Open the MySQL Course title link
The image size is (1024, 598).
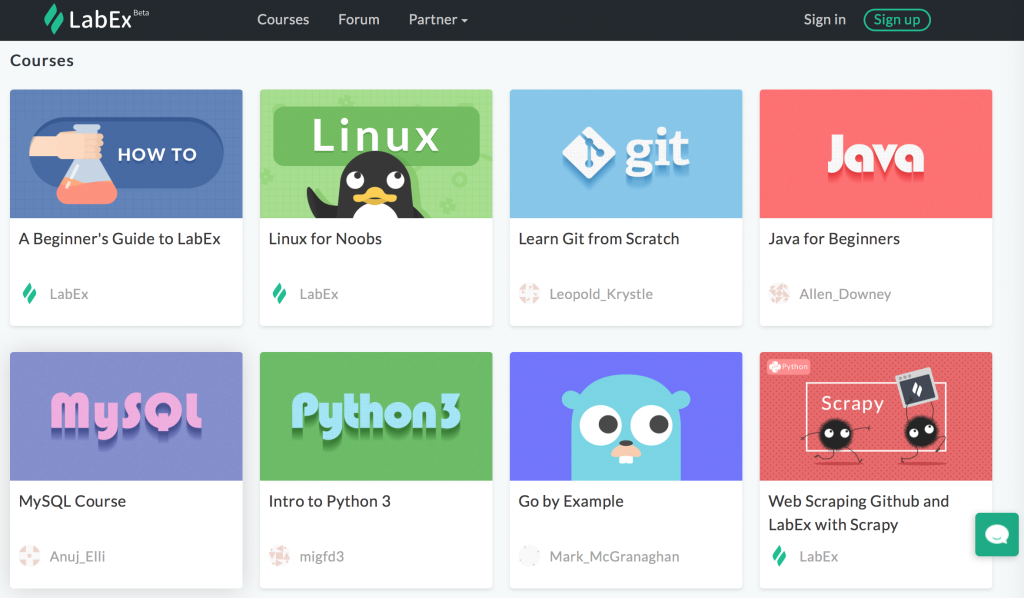72,501
